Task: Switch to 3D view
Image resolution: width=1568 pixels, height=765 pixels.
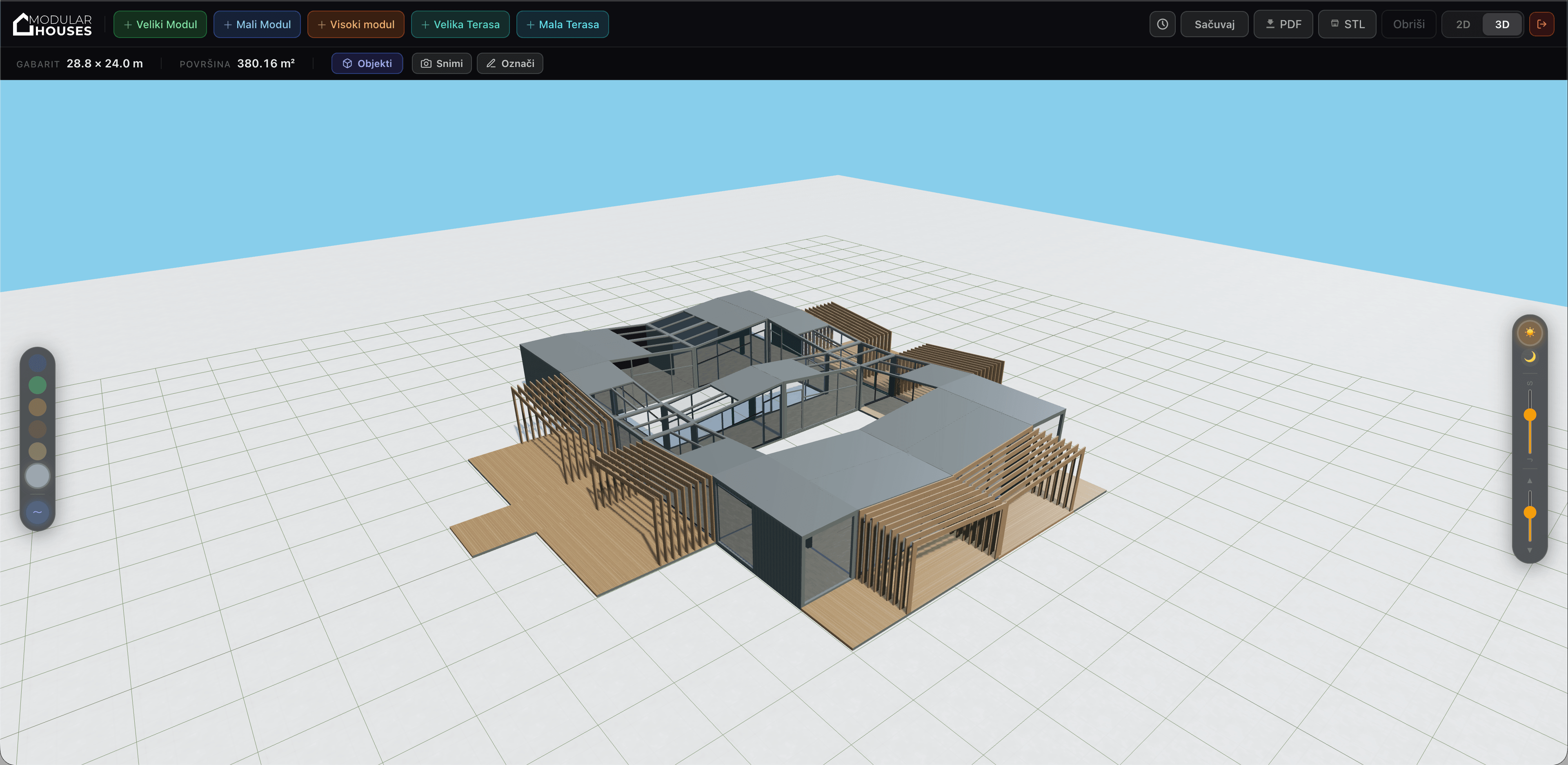Action: tap(1501, 25)
